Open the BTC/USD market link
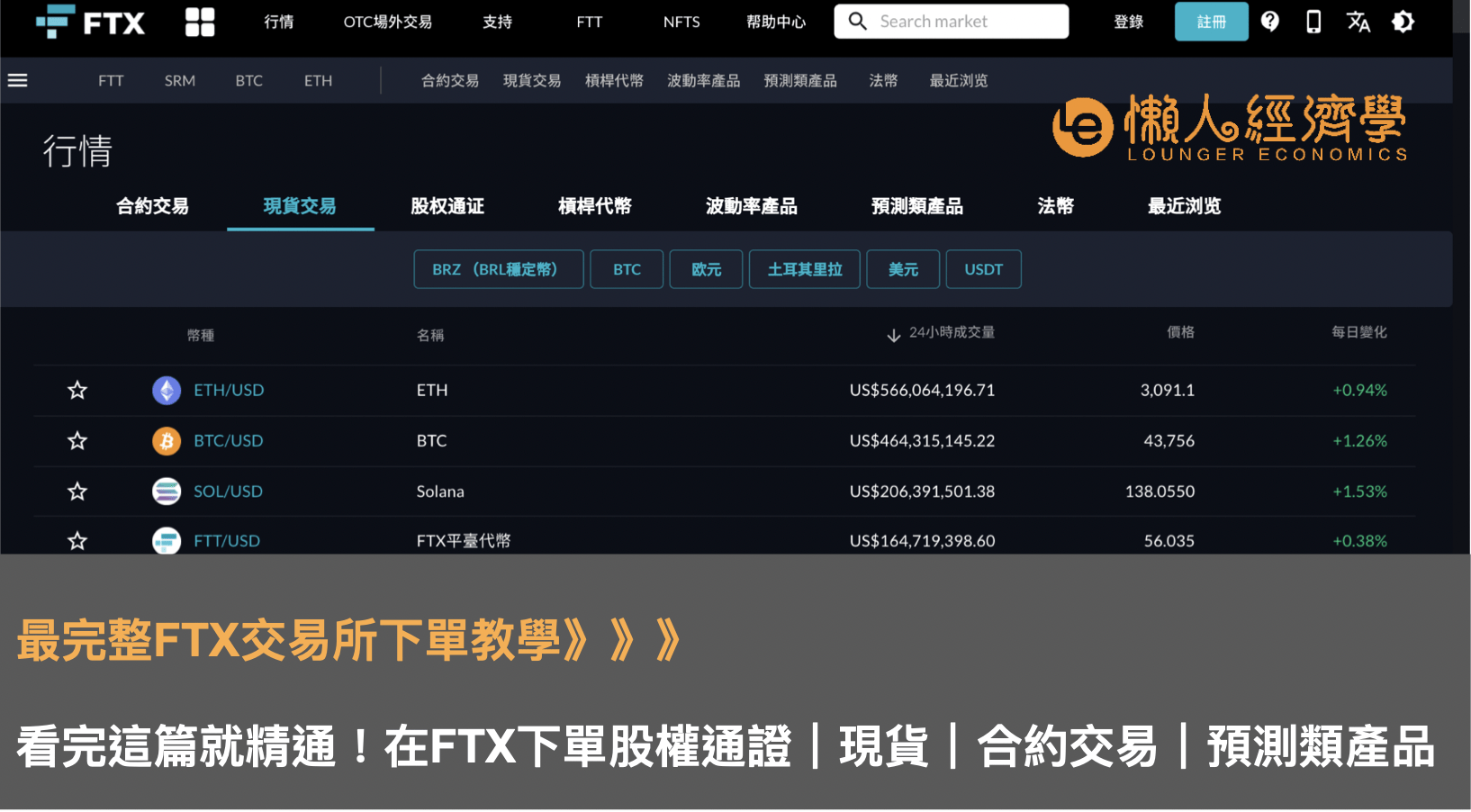The height and width of the screenshot is (812, 1471). pos(229,440)
